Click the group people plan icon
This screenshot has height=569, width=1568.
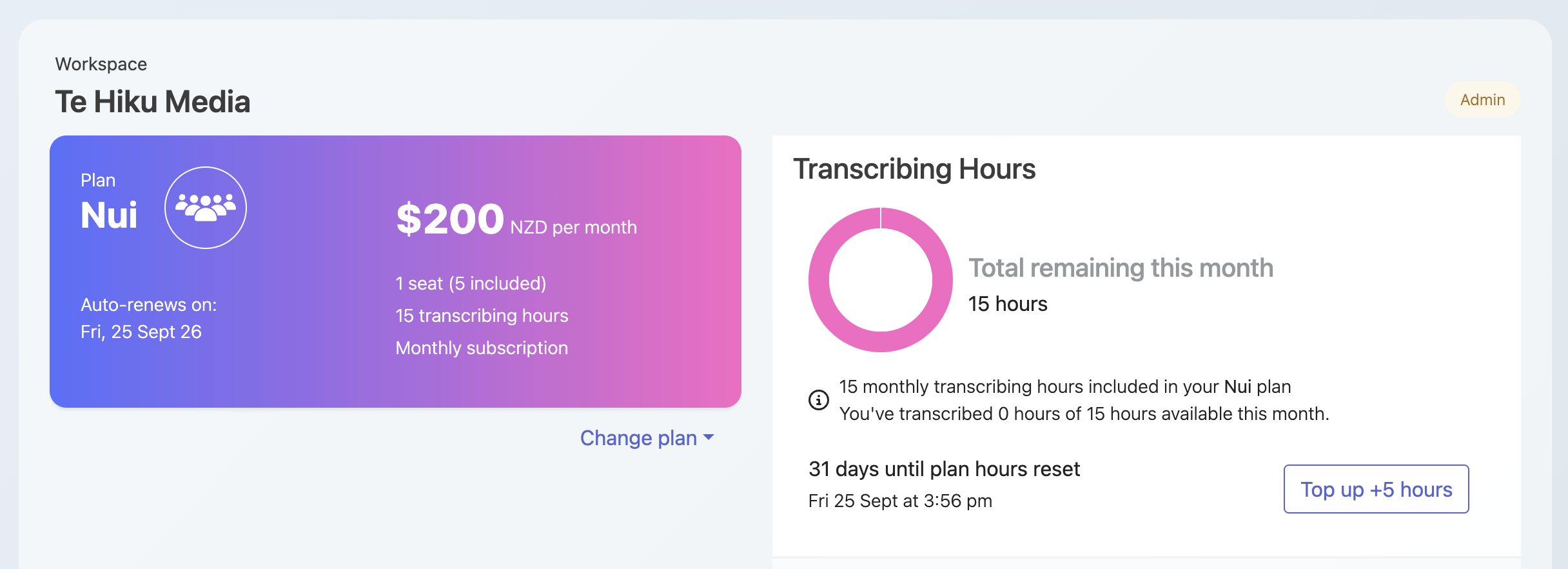(206, 208)
